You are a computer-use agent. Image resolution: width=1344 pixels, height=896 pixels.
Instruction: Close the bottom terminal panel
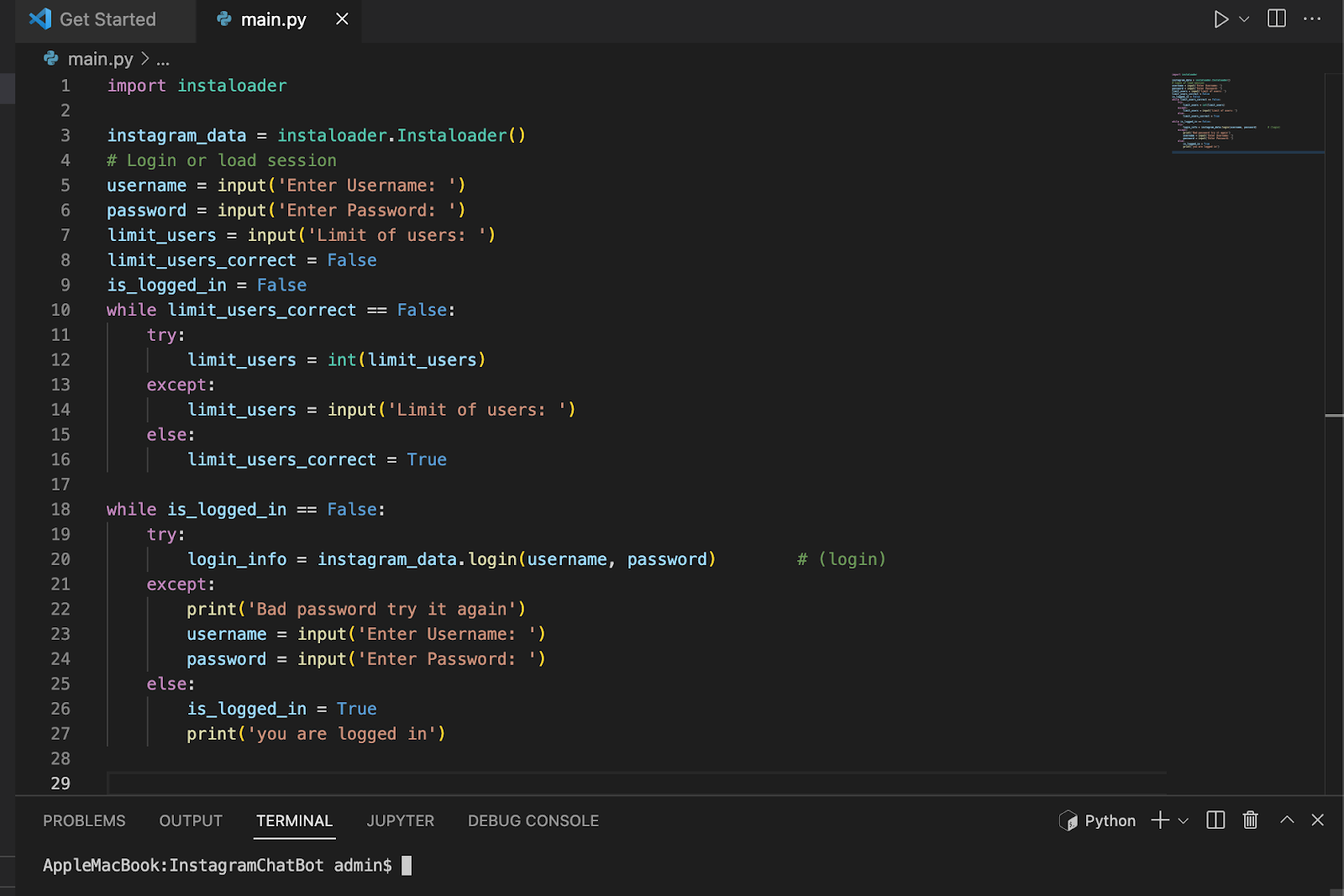click(x=1317, y=820)
